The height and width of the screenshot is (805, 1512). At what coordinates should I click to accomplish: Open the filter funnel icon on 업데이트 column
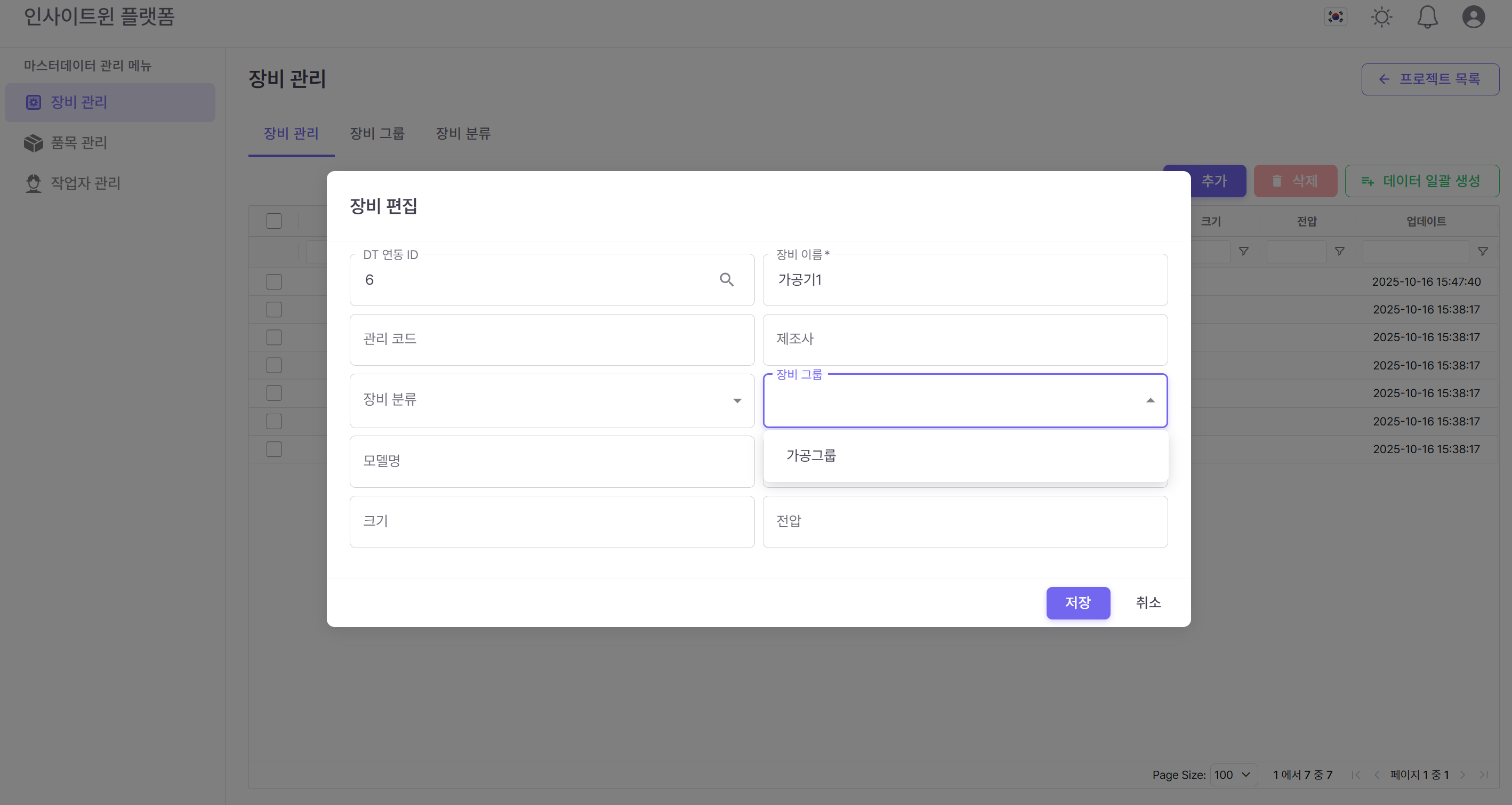pos(1484,251)
